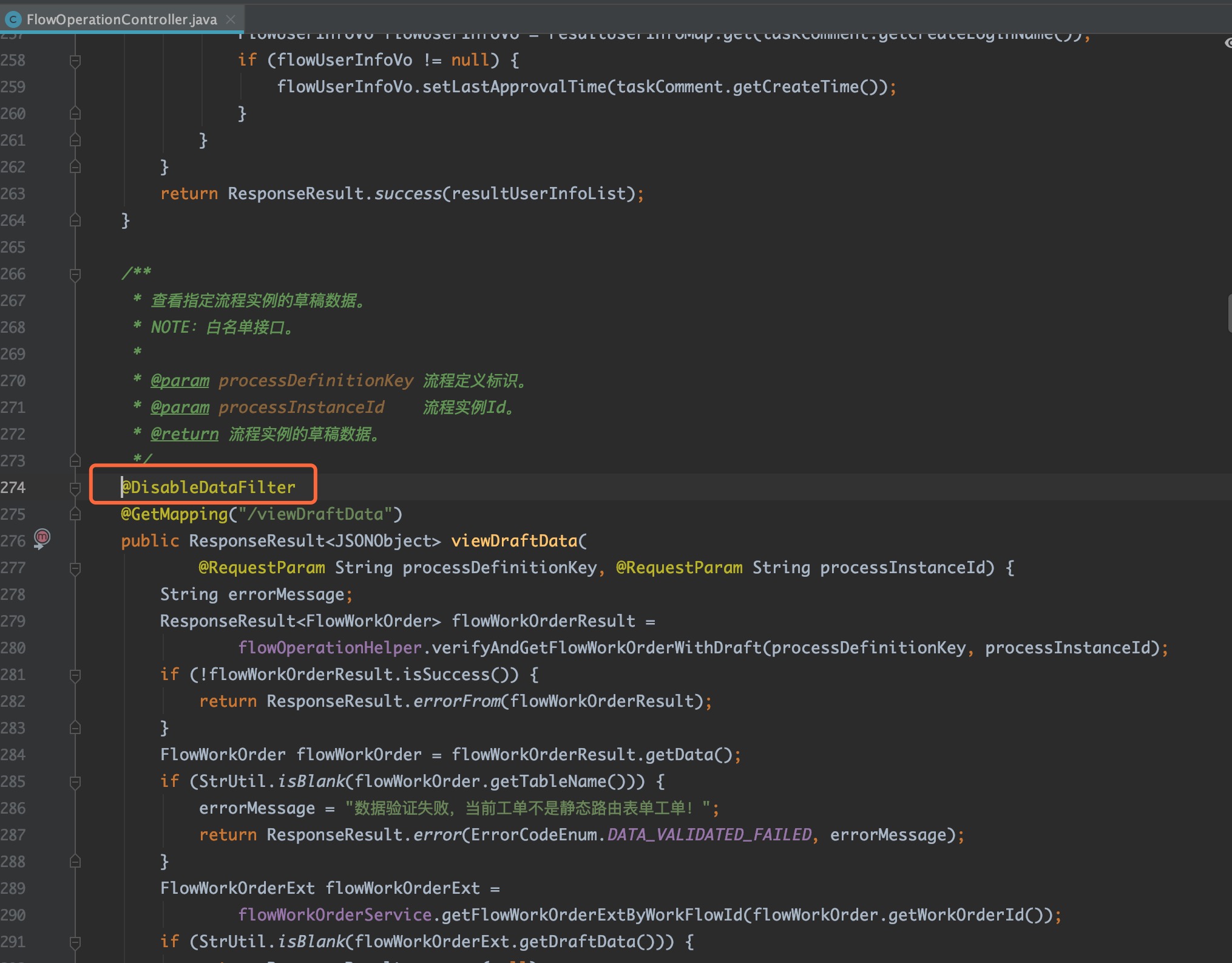Image resolution: width=1232 pixels, height=963 pixels.
Task: Click line number 274 in the gutter
Action: pos(13,488)
